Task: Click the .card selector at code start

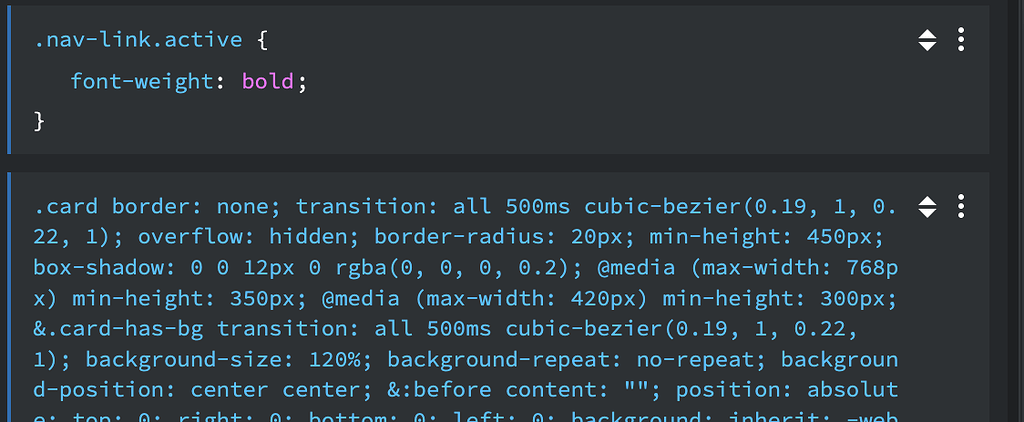Action: (x=65, y=207)
